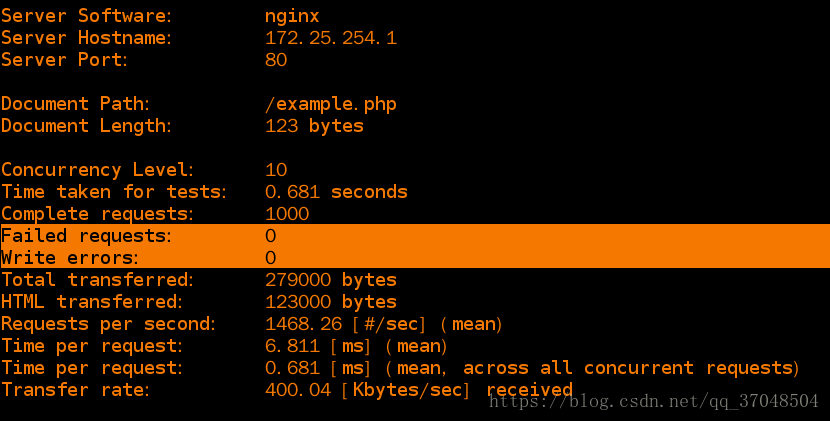Select the concurrency value 10
This screenshot has height=421, width=830.
click(276, 170)
